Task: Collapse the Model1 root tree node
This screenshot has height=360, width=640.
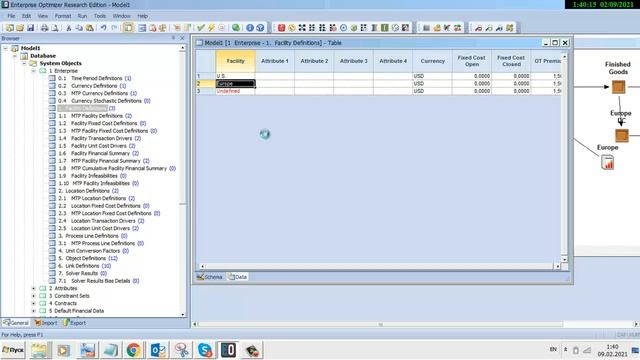Action: pos(5,48)
